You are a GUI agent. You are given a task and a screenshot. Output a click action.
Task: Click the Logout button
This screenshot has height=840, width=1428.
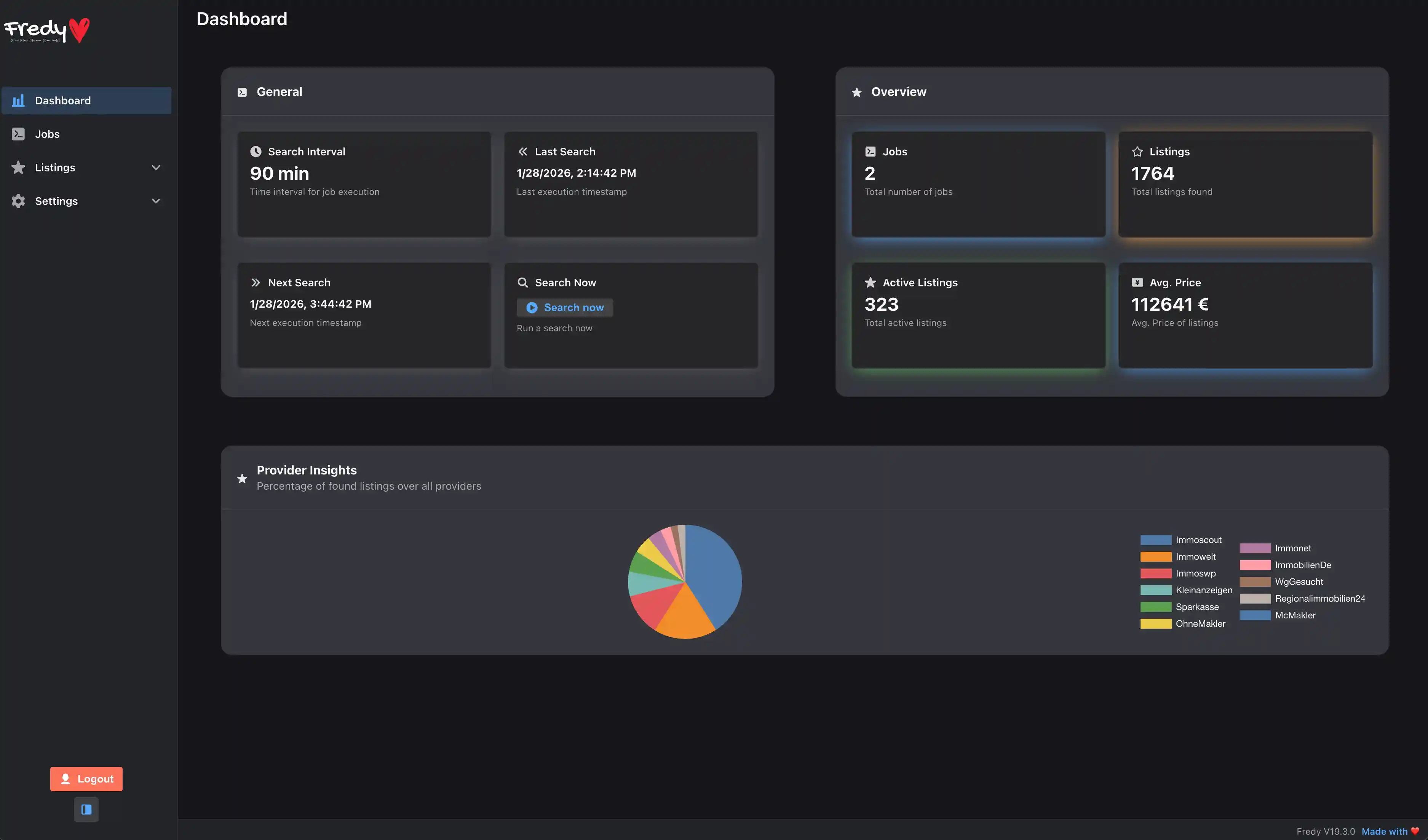86,779
